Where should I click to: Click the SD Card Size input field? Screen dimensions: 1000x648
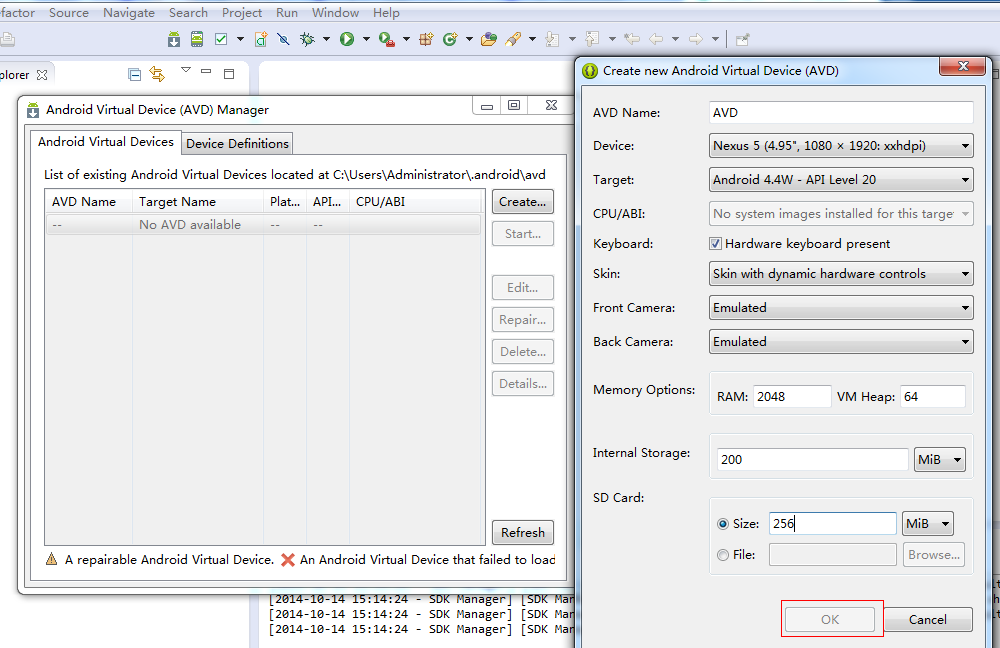833,524
